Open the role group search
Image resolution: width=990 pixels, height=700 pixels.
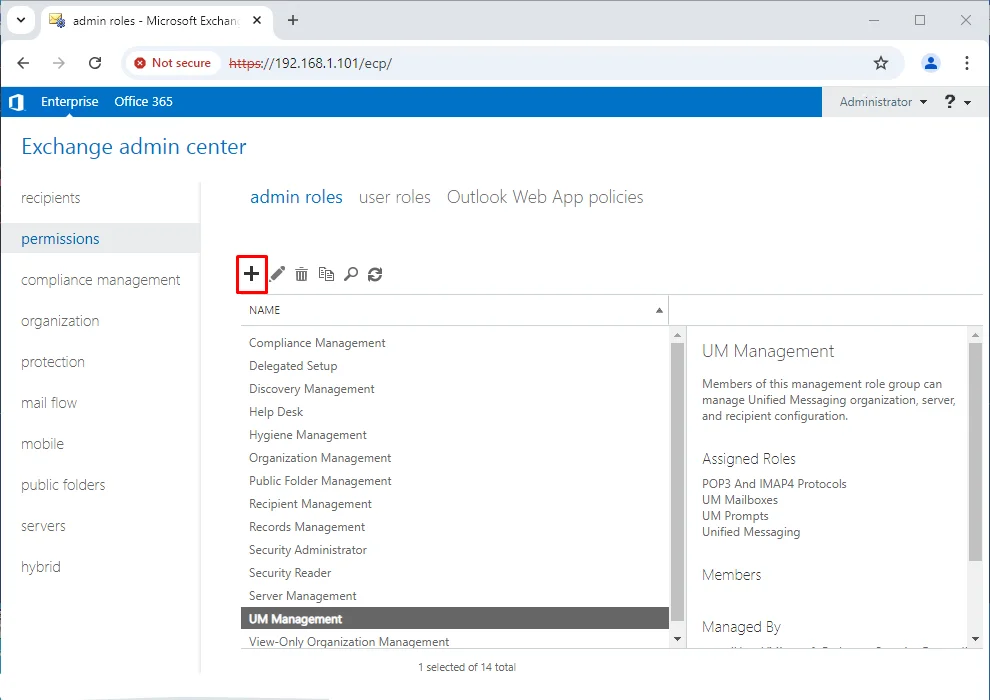click(350, 274)
